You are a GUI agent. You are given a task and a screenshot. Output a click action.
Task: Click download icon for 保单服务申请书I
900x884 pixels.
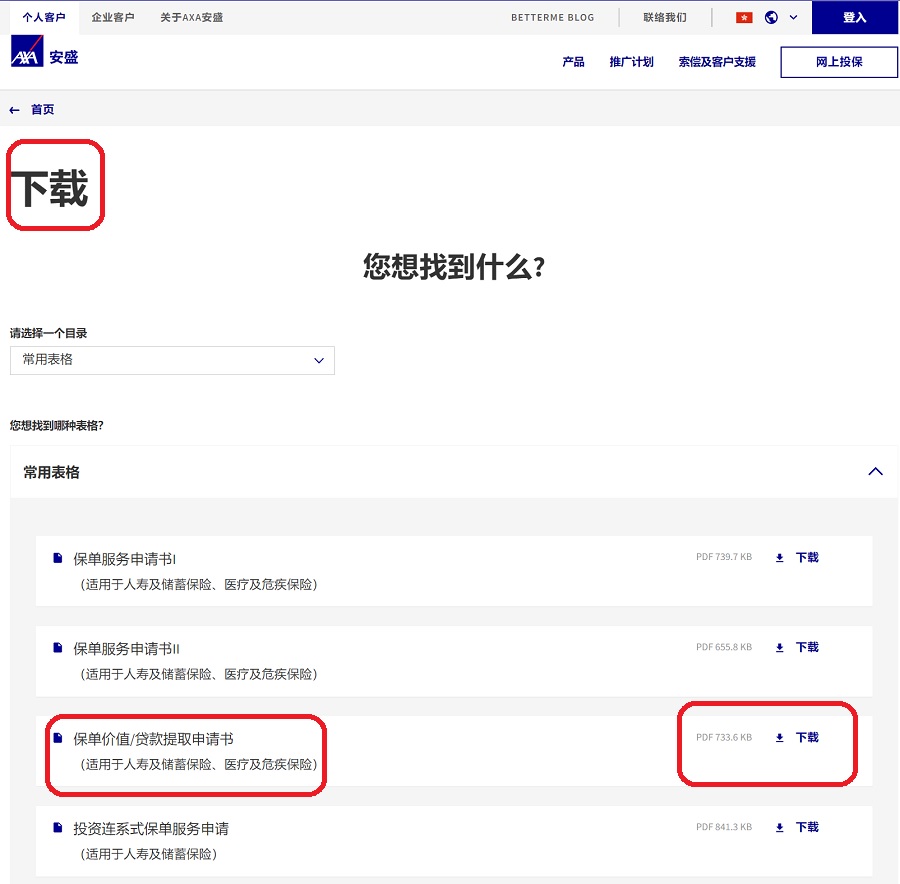pyautogui.click(x=780, y=558)
